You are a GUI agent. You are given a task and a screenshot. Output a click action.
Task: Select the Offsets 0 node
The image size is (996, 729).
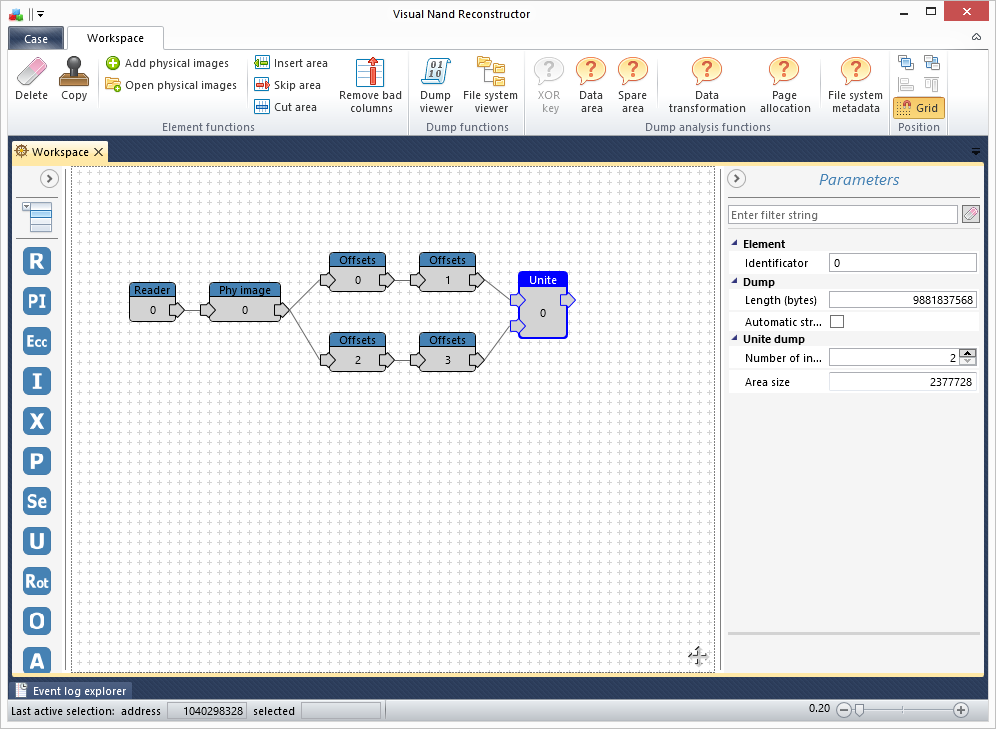pyautogui.click(x=358, y=272)
